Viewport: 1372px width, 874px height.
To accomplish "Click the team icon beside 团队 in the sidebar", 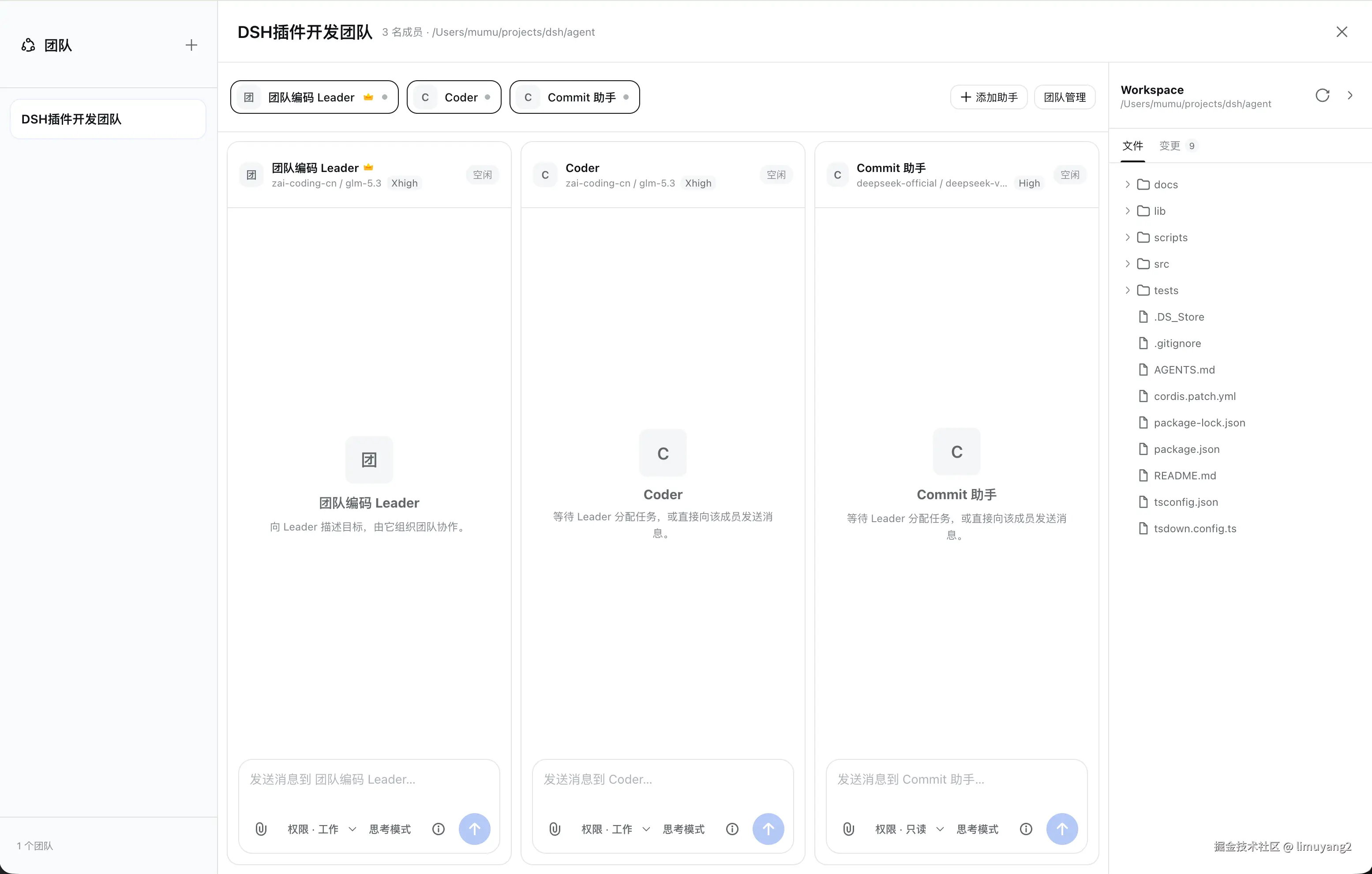I will tap(28, 45).
